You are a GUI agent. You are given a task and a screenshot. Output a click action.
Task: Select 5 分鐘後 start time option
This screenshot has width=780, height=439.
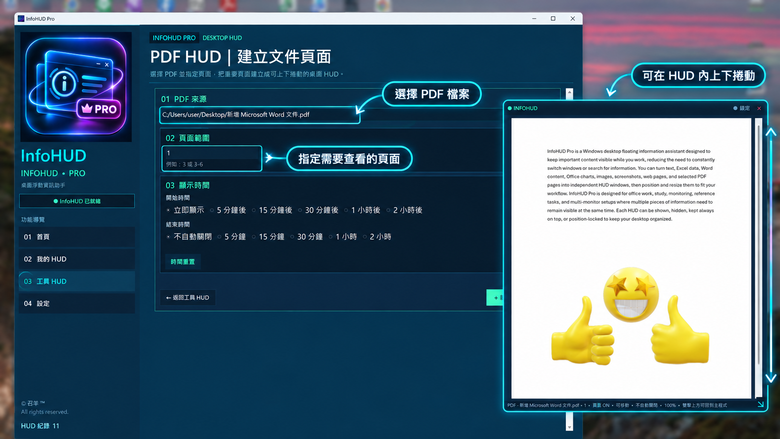(228, 210)
